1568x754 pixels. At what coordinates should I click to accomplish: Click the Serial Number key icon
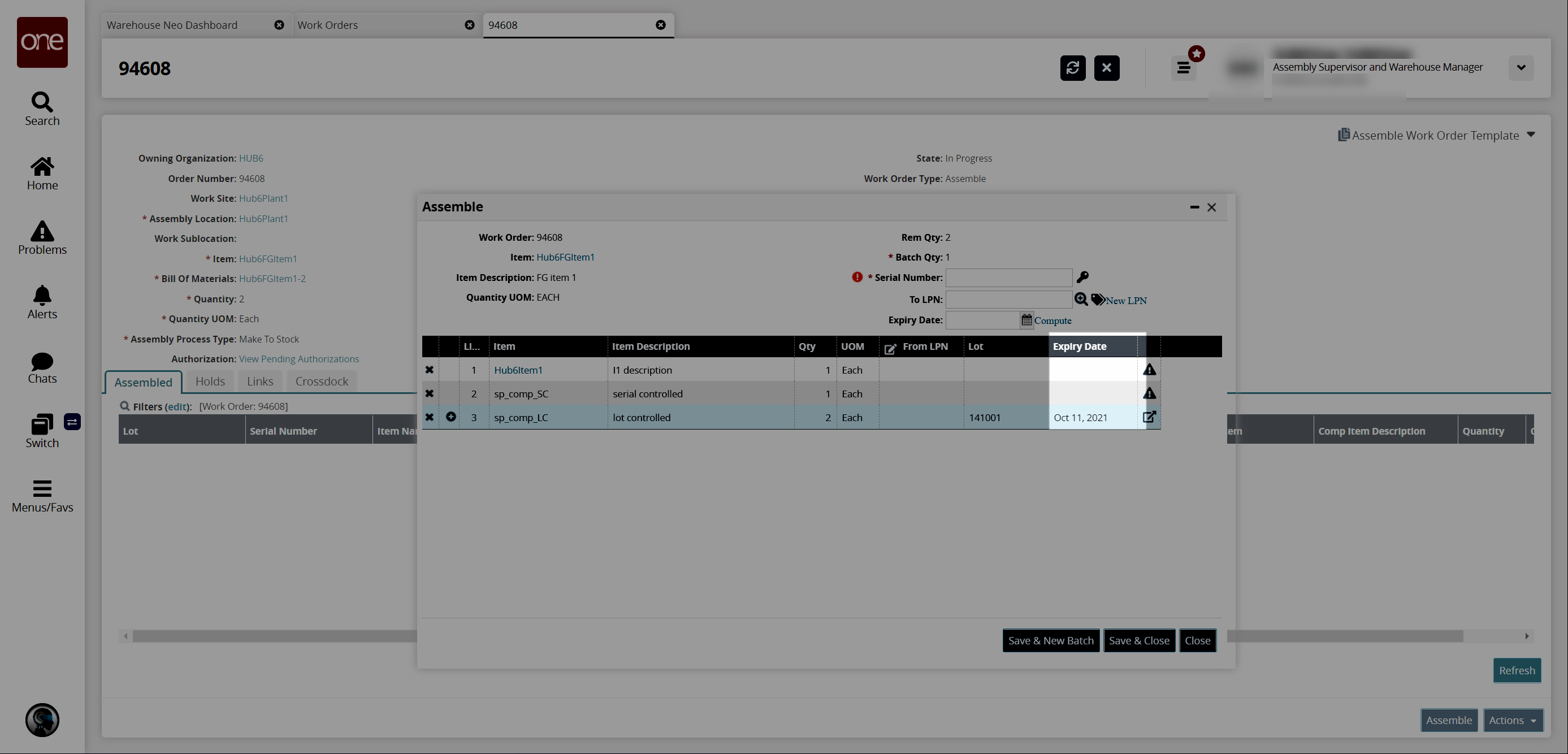[1082, 278]
